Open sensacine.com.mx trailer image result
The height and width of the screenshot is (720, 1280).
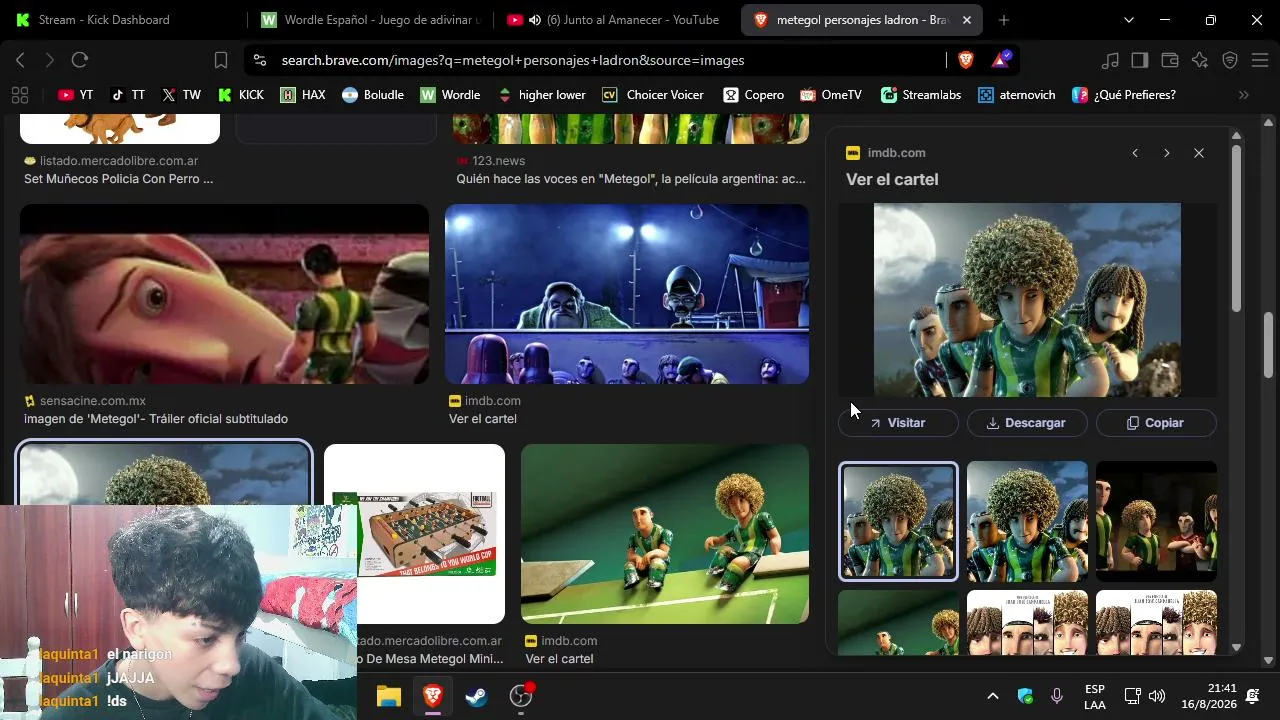[x=224, y=294]
